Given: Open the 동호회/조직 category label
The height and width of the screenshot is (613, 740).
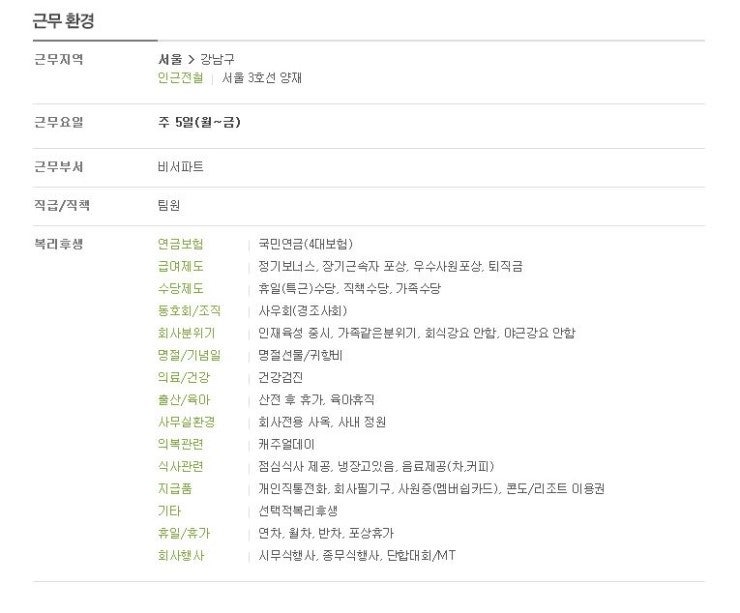Looking at the screenshot, I should 189,311.
